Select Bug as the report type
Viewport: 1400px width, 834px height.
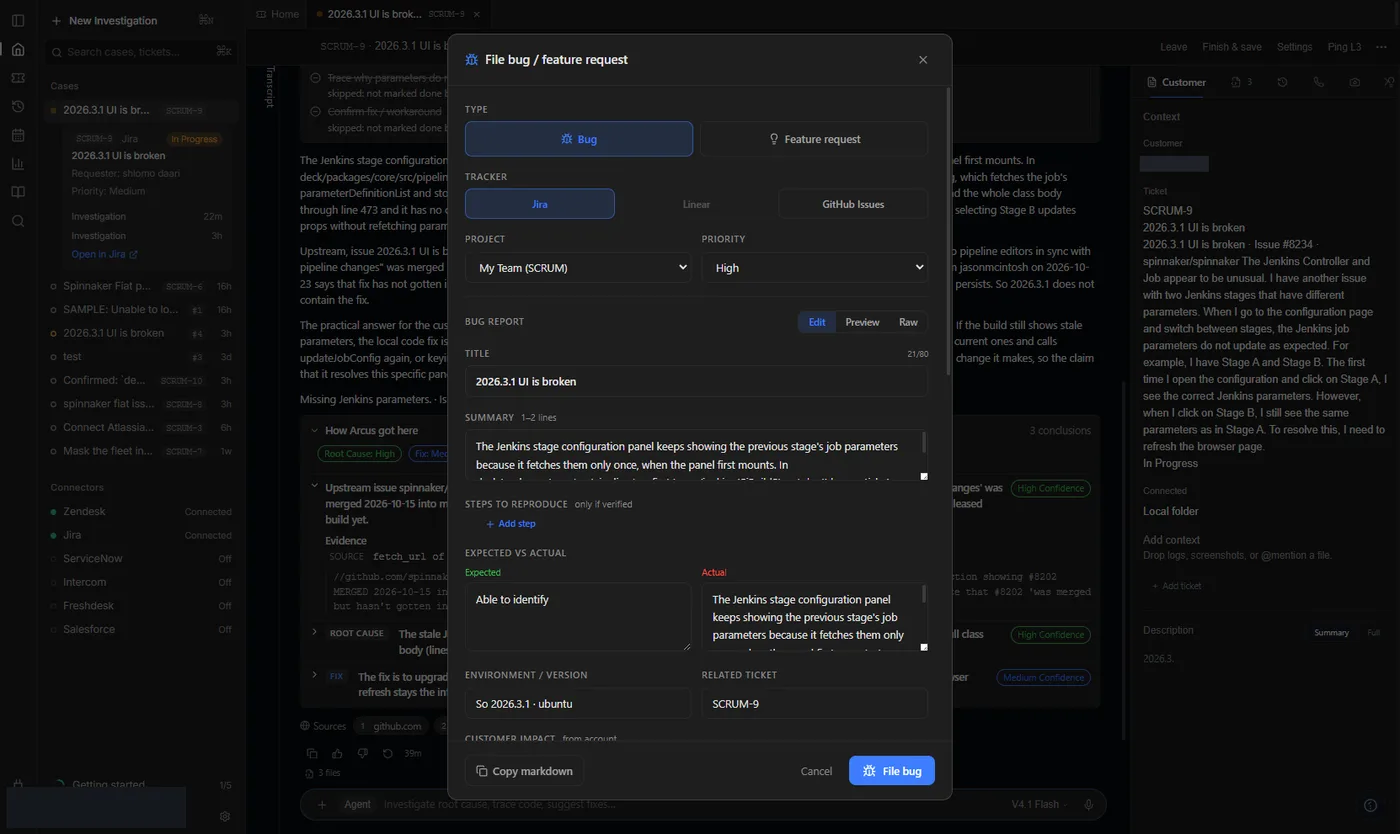[x=579, y=139]
